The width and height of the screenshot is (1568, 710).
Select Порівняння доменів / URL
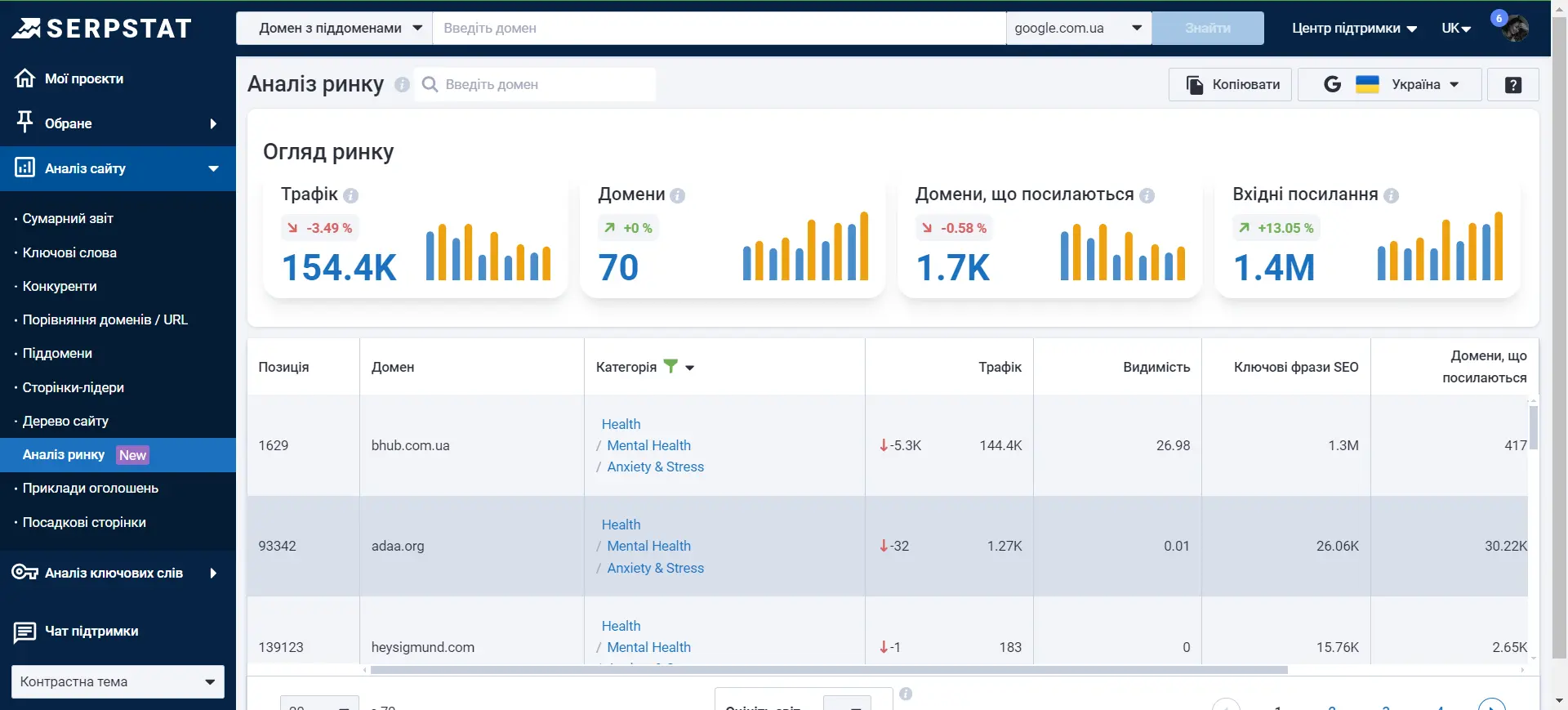105,319
